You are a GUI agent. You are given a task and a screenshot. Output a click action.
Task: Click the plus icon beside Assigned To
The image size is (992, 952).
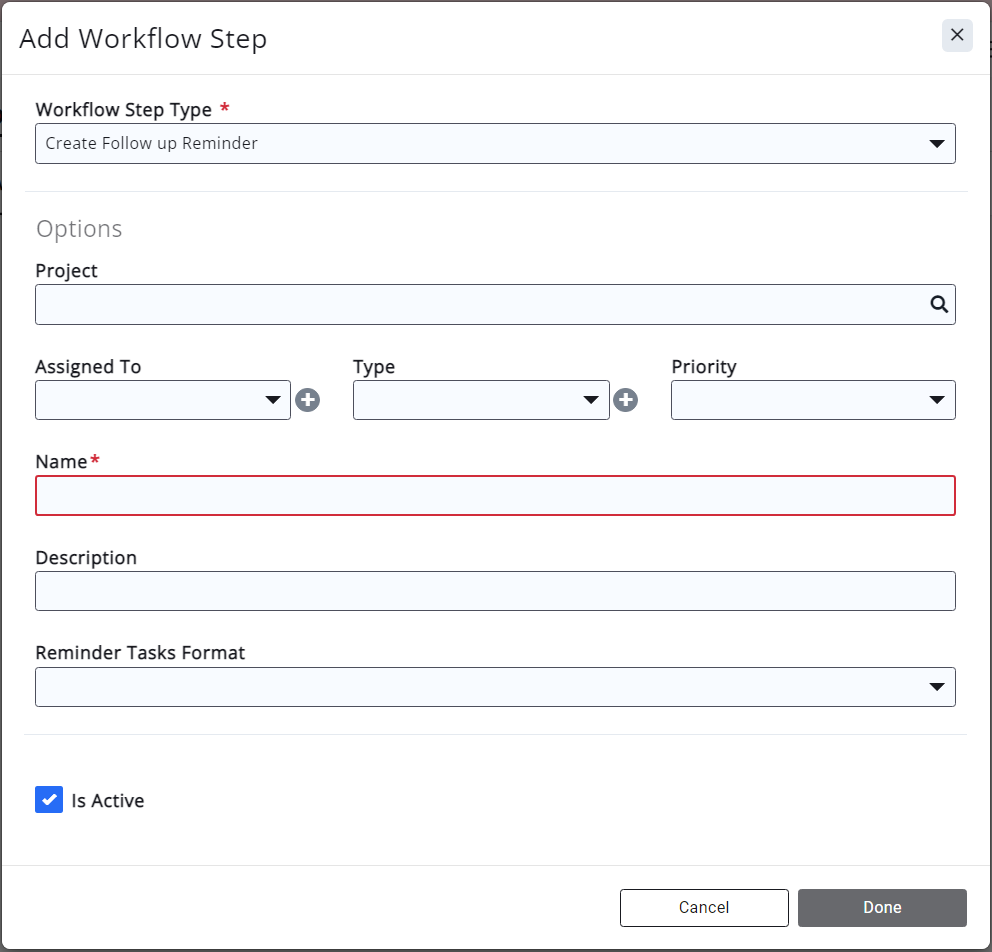point(308,400)
